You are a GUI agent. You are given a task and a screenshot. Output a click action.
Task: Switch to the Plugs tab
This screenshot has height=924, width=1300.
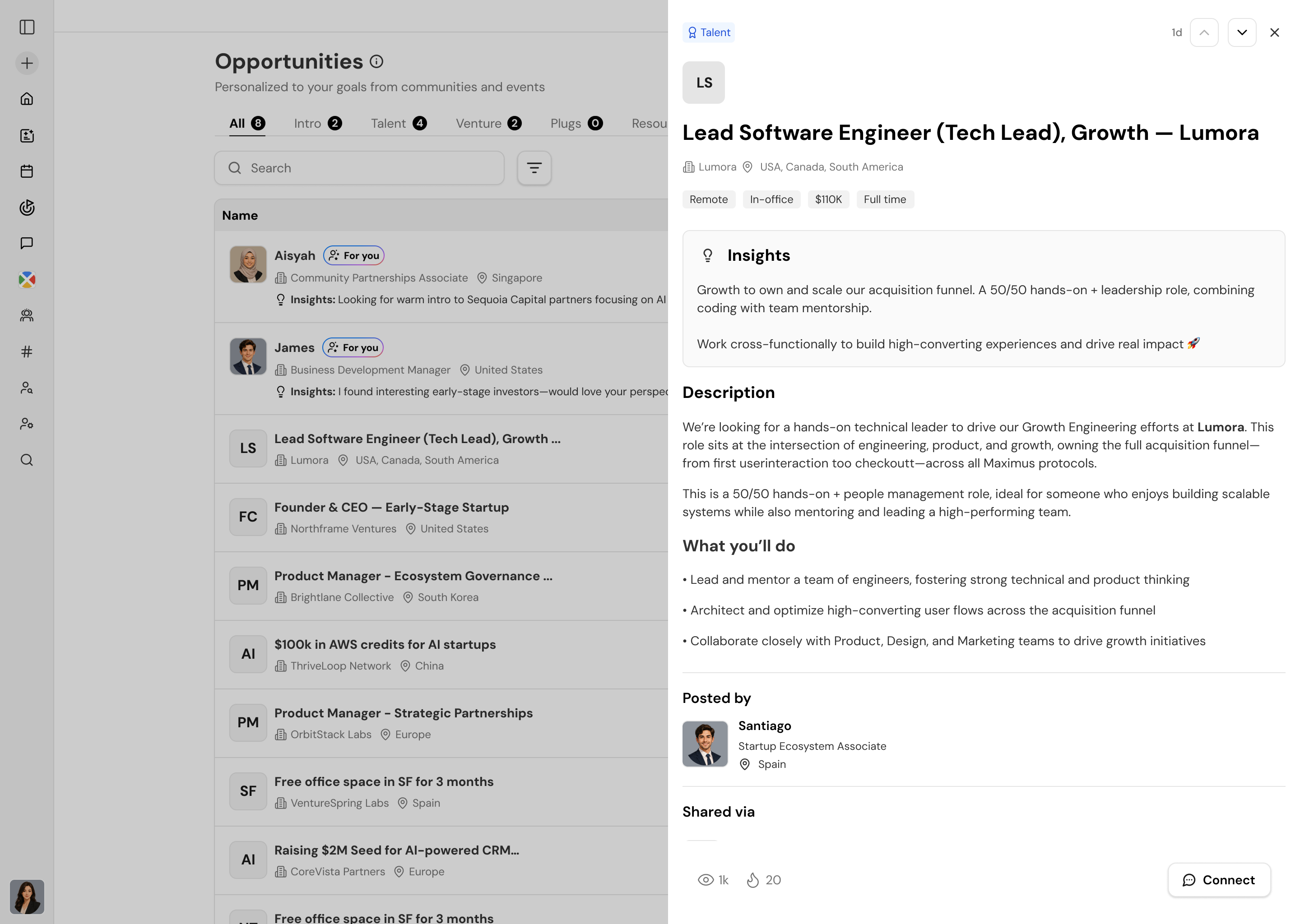tap(576, 124)
